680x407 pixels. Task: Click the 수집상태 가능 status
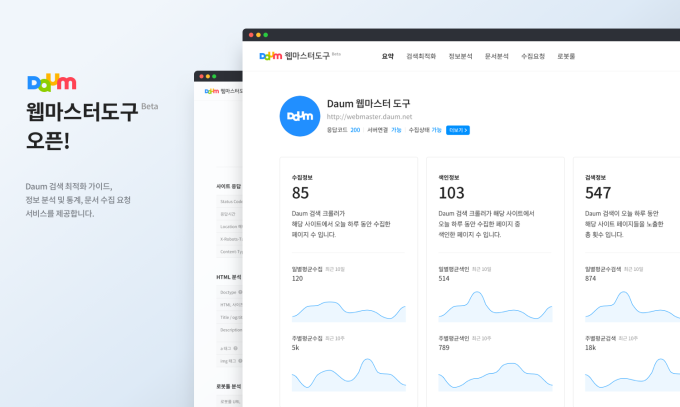pos(436,130)
